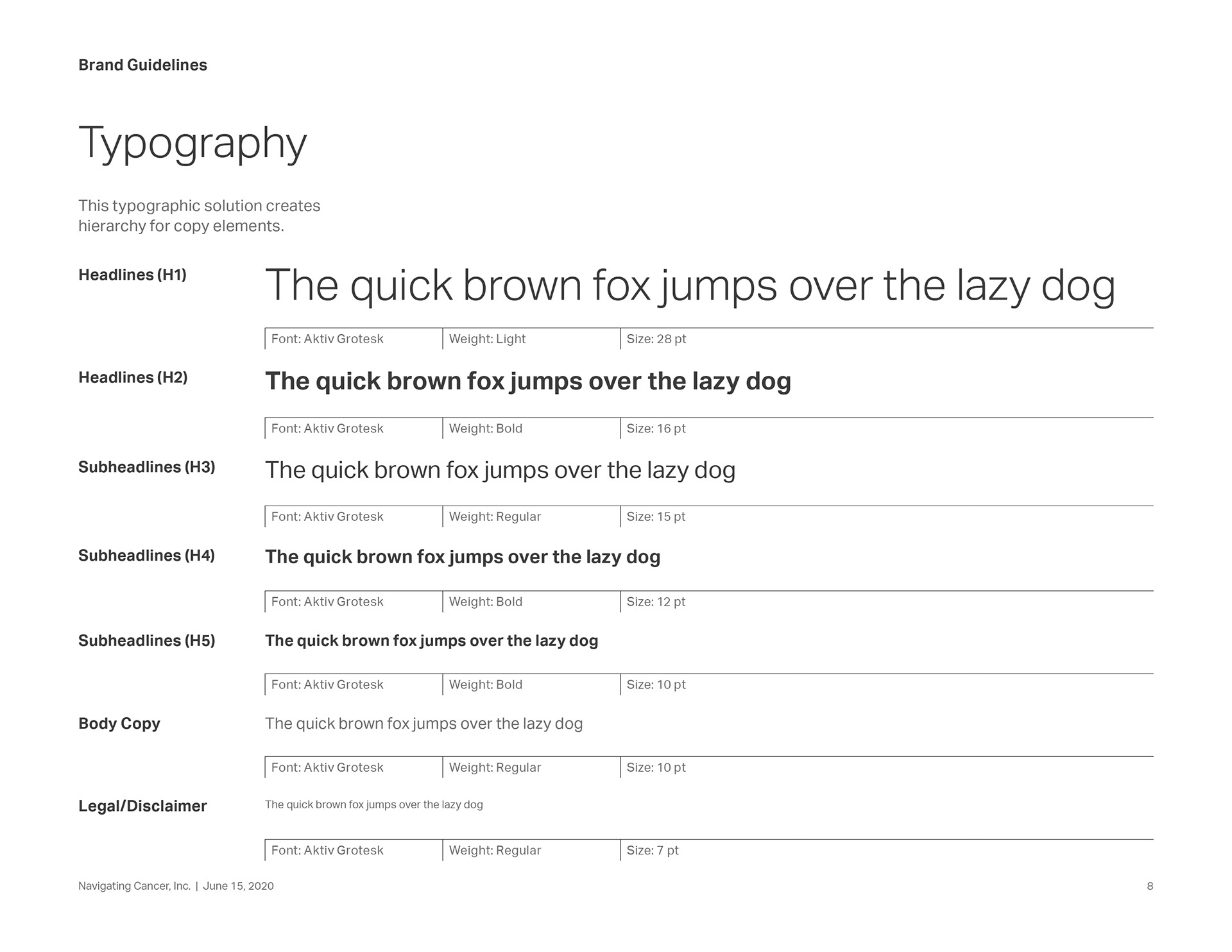
Task: Click the Headlines (H2) label
Action: pyautogui.click(x=133, y=378)
